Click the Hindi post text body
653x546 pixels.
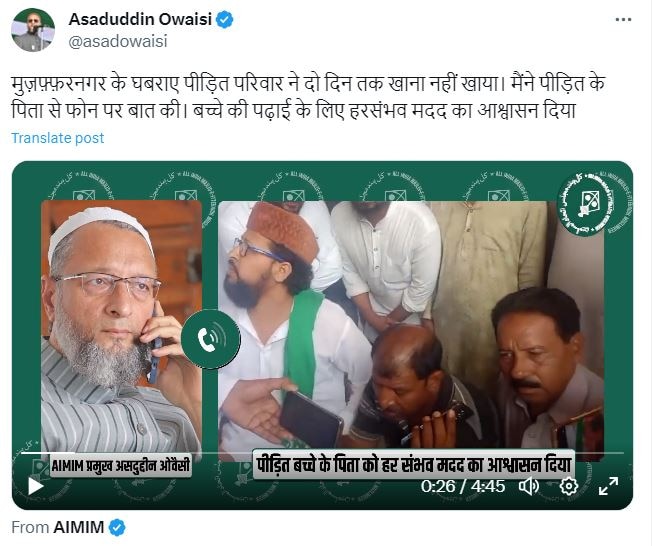[307, 97]
